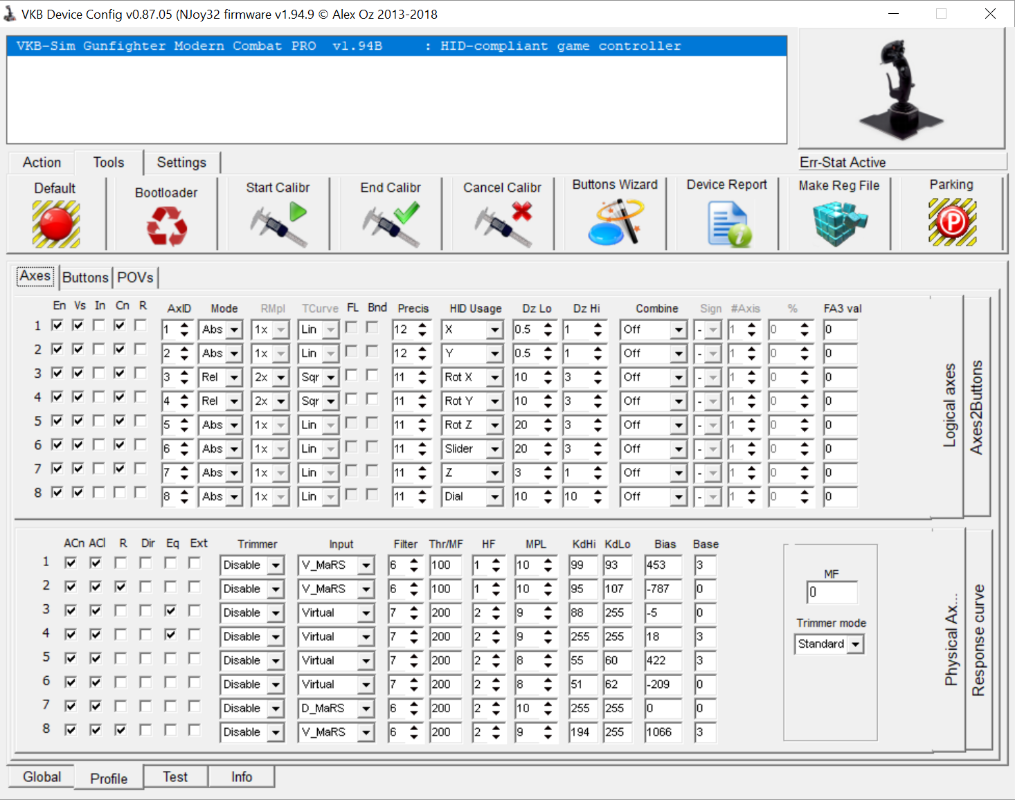1015x800 pixels.
Task: Uncheck the R box for physical axis 8
Action: point(120,729)
